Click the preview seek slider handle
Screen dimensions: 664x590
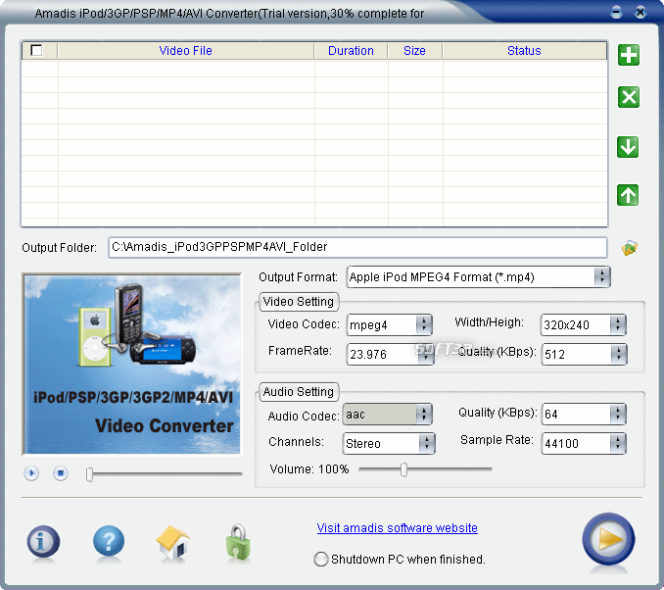pyautogui.click(x=89, y=474)
